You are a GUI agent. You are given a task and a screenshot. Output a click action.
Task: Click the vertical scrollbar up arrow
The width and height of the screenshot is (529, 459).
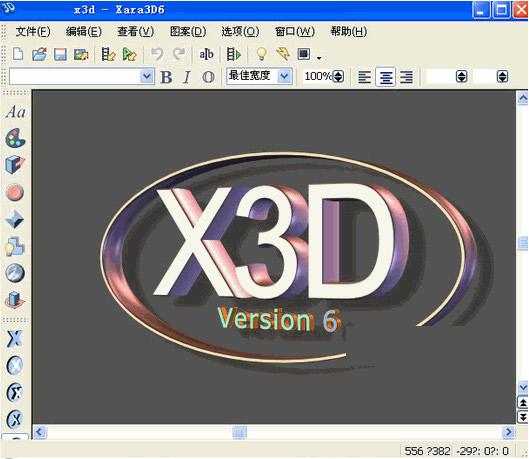click(x=523, y=98)
